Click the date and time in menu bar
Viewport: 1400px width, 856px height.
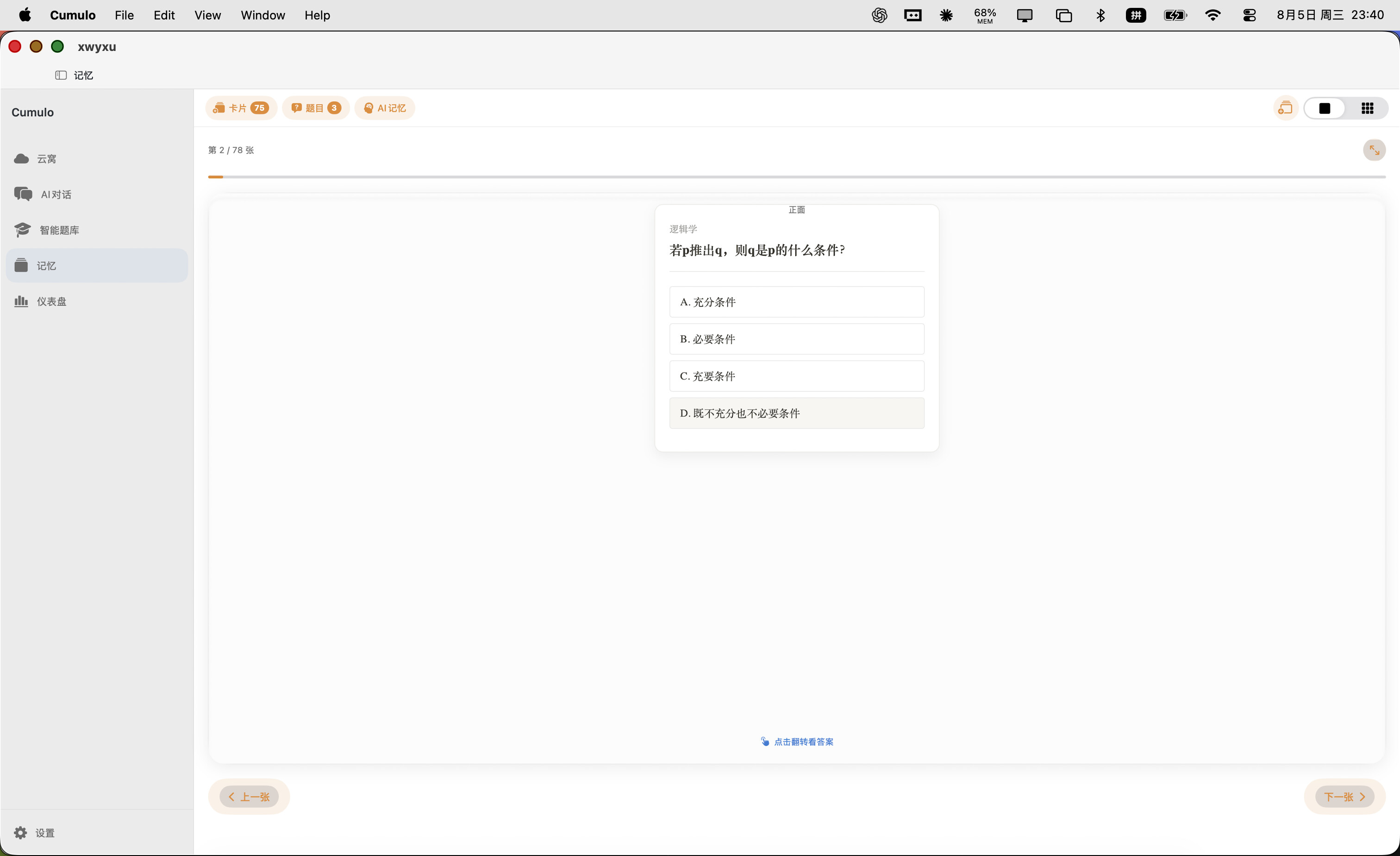[1330, 15]
